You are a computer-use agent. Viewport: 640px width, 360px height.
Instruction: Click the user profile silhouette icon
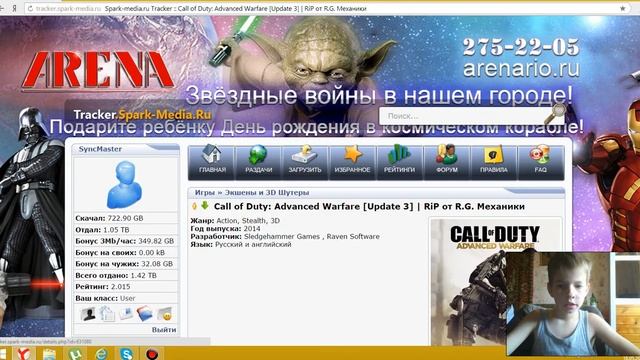point(88,314)
